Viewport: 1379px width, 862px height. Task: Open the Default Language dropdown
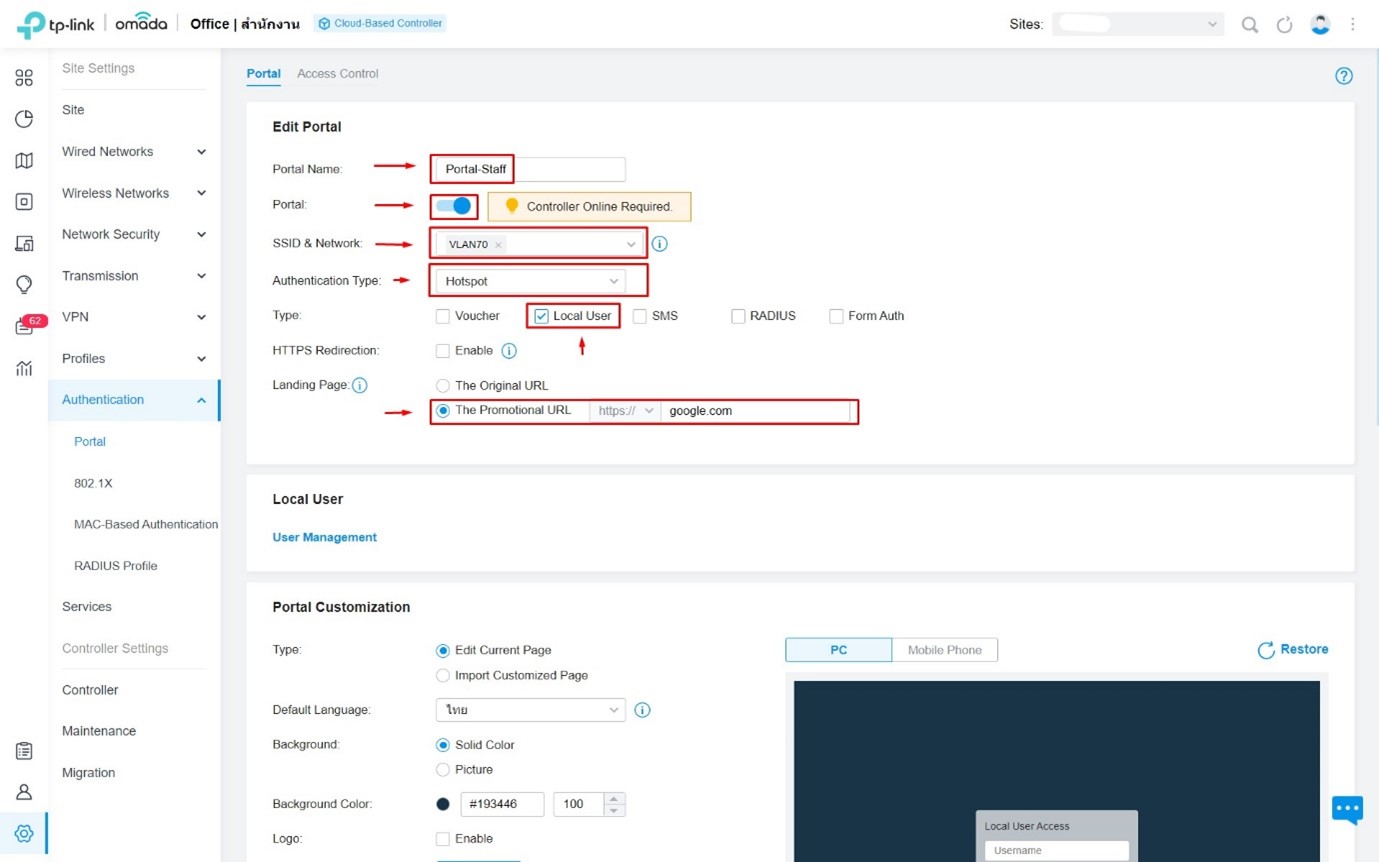530,710
